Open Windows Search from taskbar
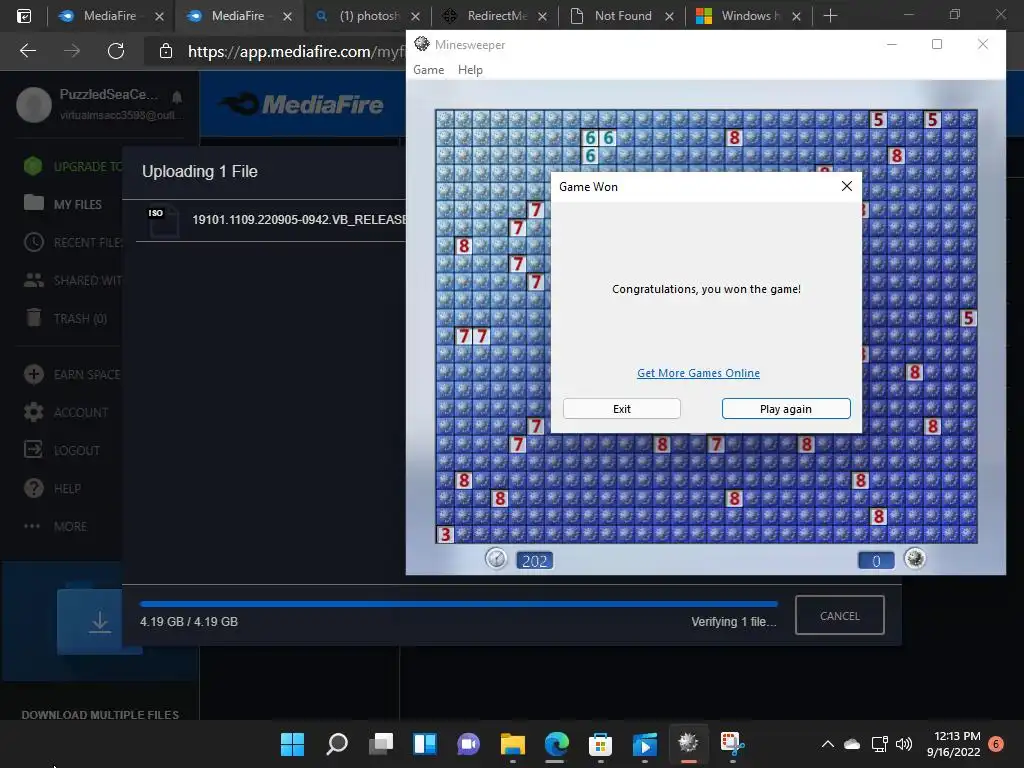The height and width of the screenshot is (768, 1024). (x=336, y=743)
